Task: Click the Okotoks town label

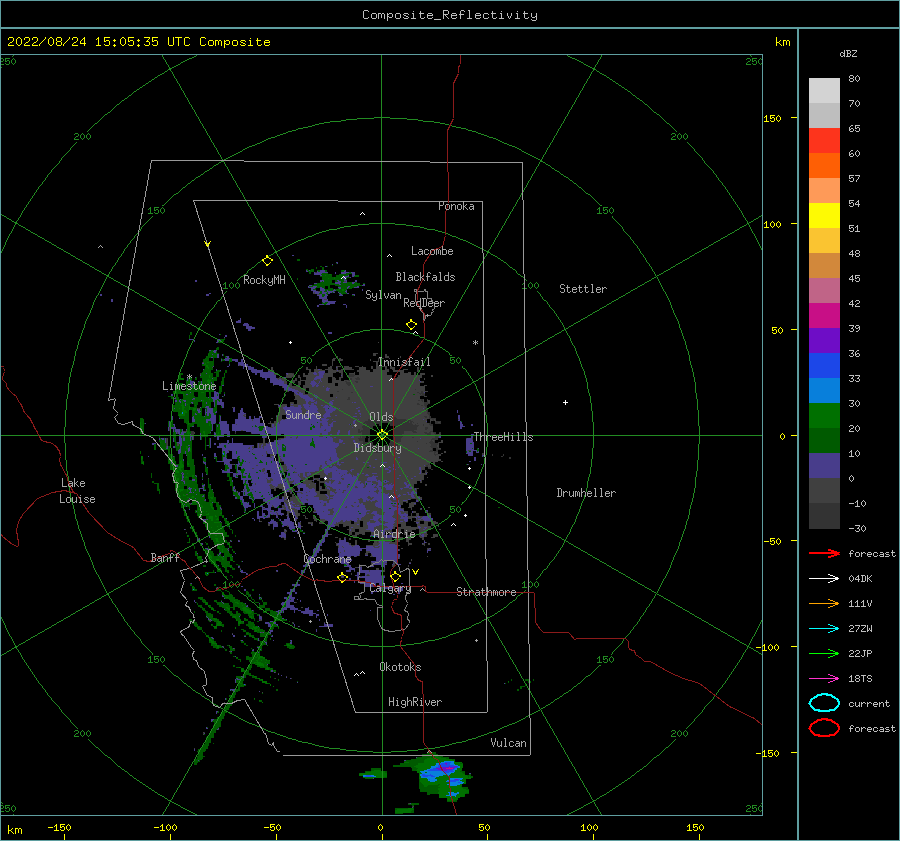Action: pos(400,667)
